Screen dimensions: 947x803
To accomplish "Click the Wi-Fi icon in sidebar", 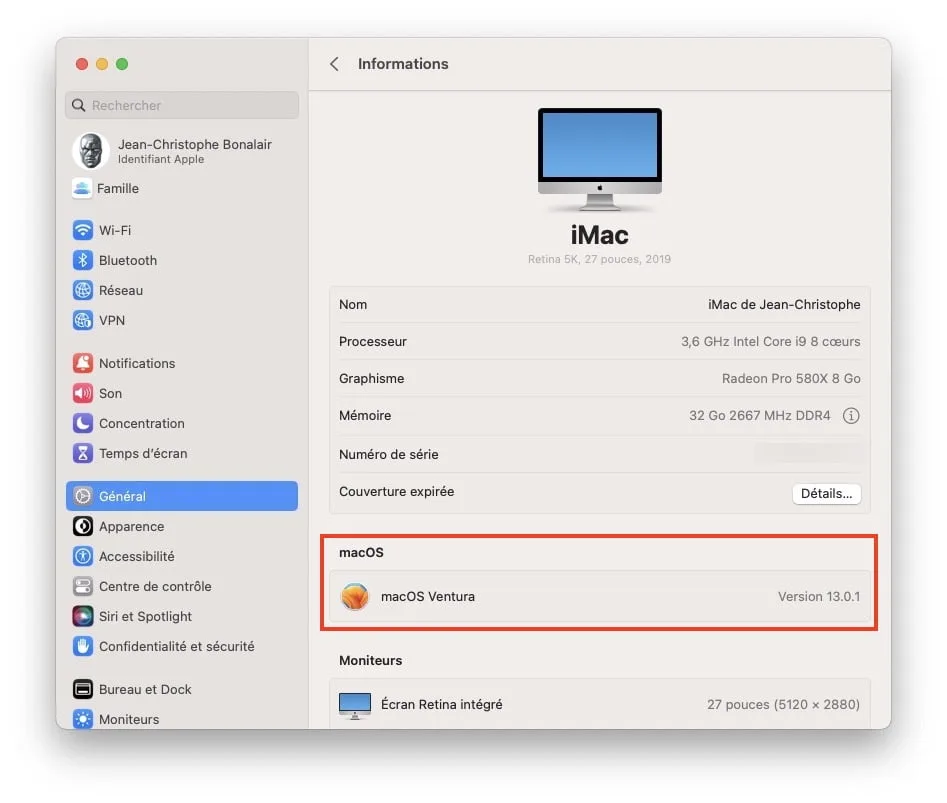I will point(83,230).
